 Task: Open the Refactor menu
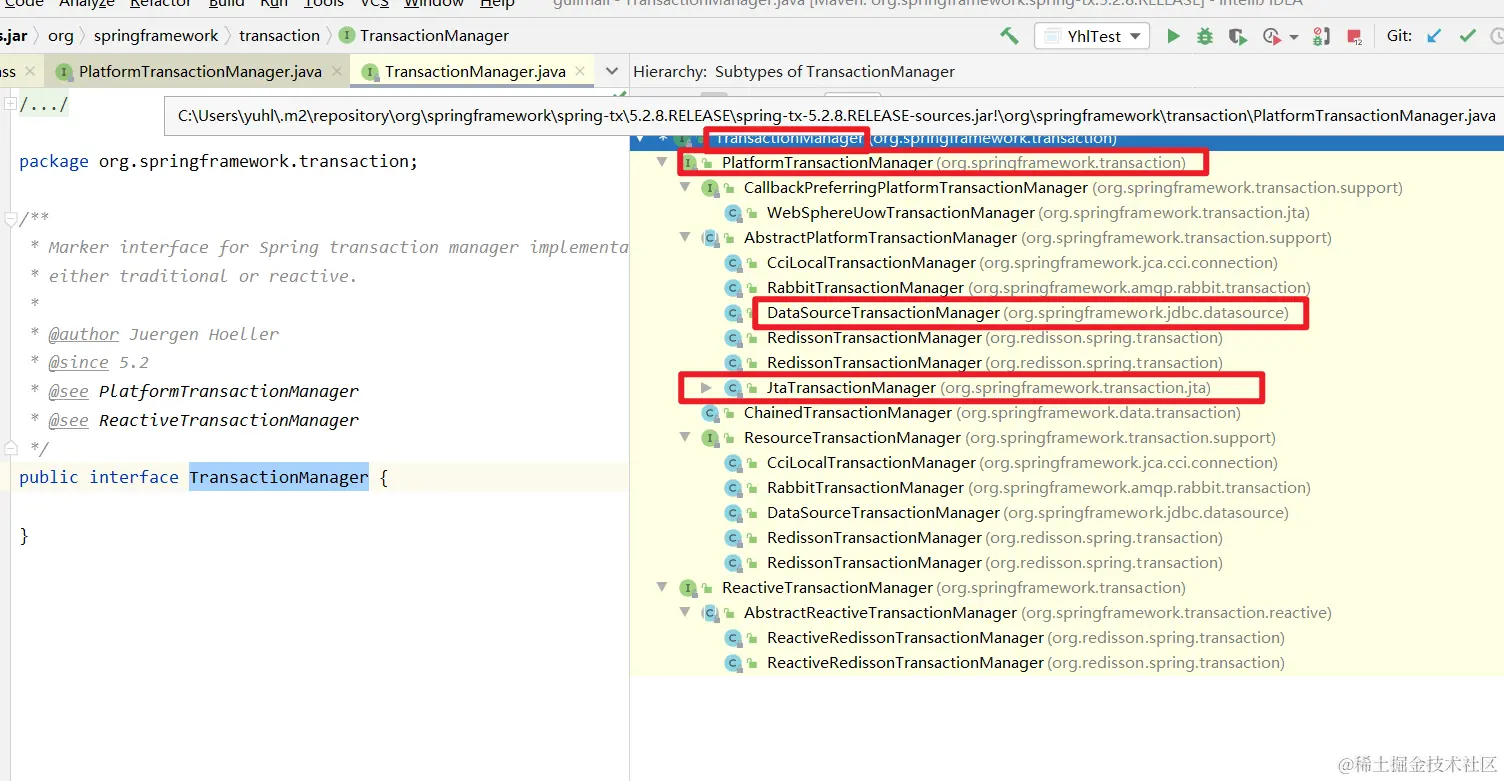click(160, 4)
